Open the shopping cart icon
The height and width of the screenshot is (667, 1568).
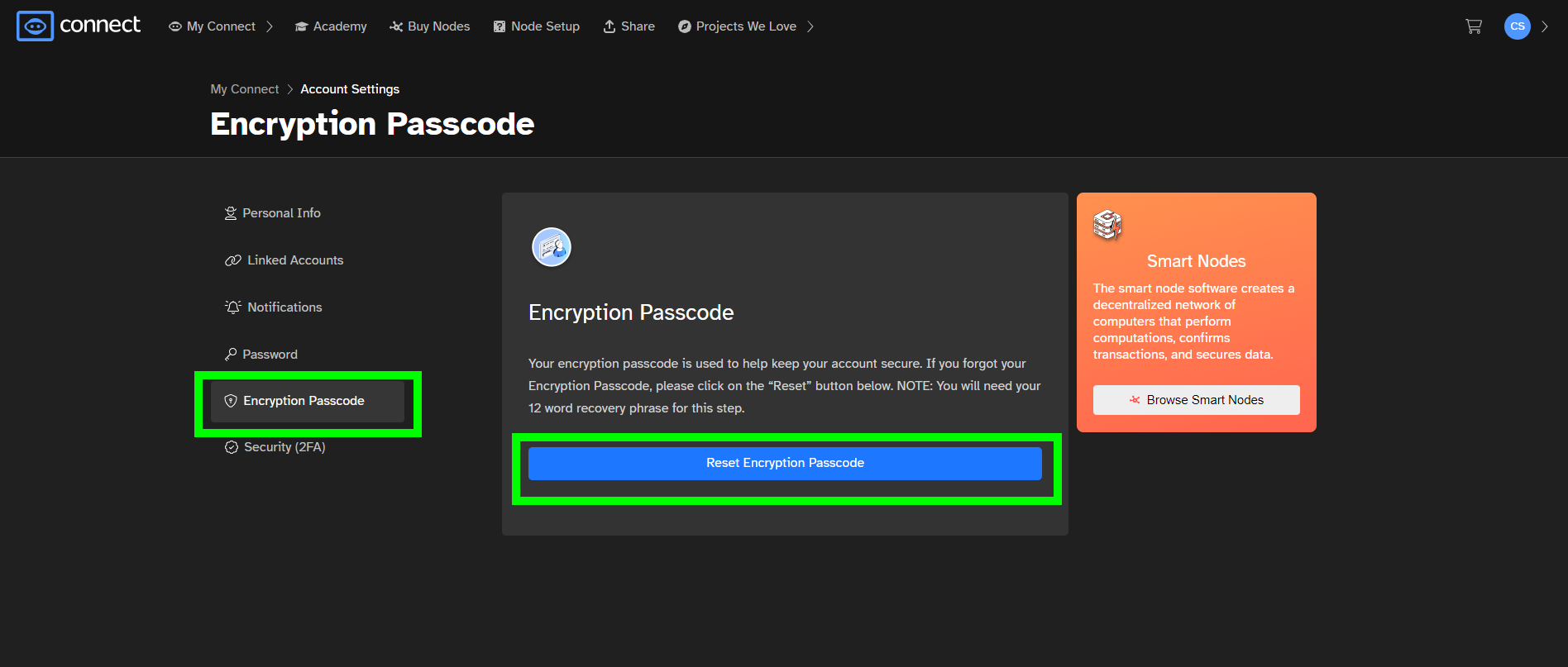[1474, 26]
